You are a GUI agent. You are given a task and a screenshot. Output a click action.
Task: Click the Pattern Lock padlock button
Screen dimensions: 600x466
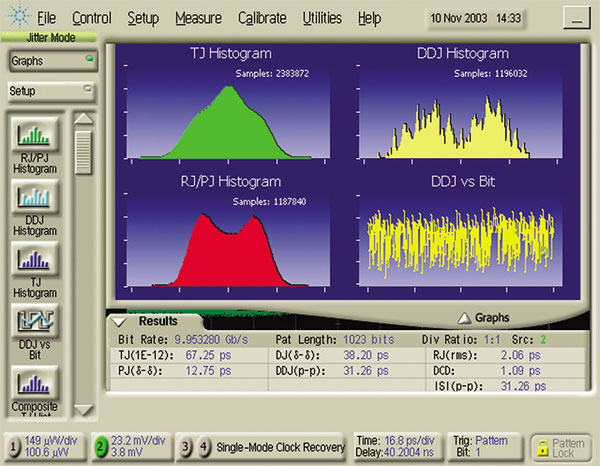point(561,448)
